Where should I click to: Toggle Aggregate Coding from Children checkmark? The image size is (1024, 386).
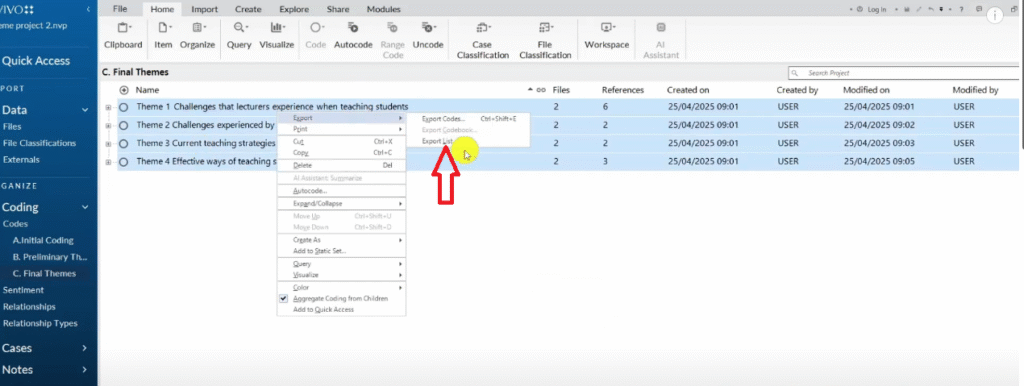pyautogui.click(x=283, y=298)
